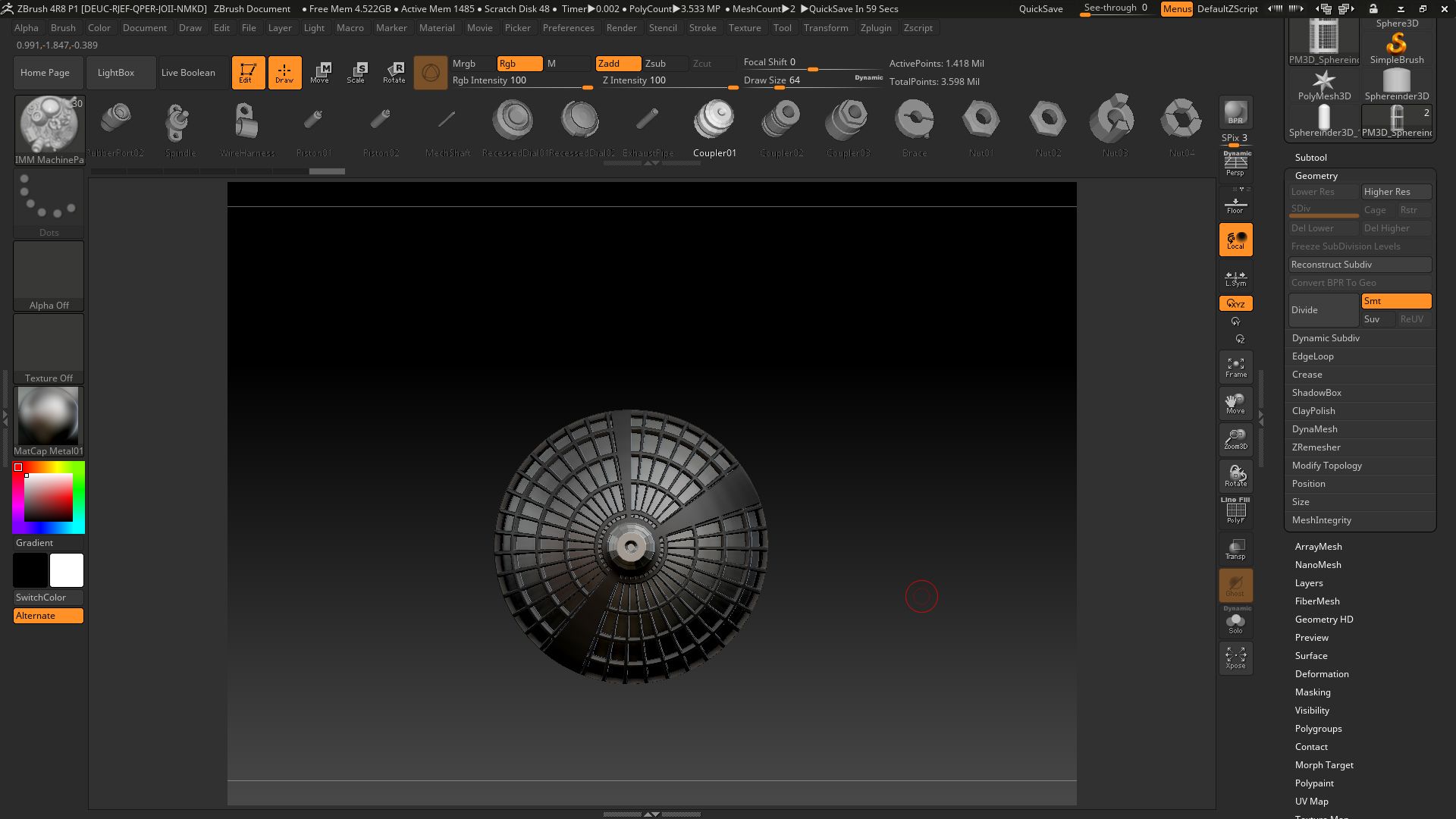Open the IMM MachineParts brush thumbnail
Image resolution: width=1456 pixels, height=819 pixels.
pos(49,130)
